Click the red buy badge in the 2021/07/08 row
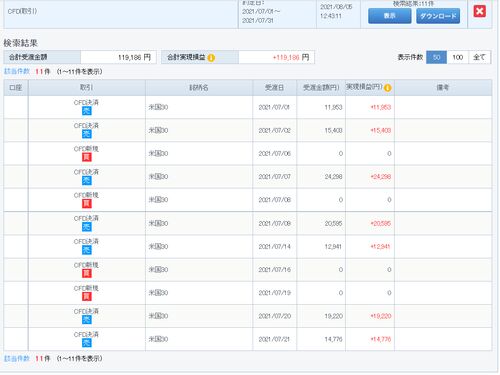500x375 pixels. pyautogui.click(x=87, y=204)
